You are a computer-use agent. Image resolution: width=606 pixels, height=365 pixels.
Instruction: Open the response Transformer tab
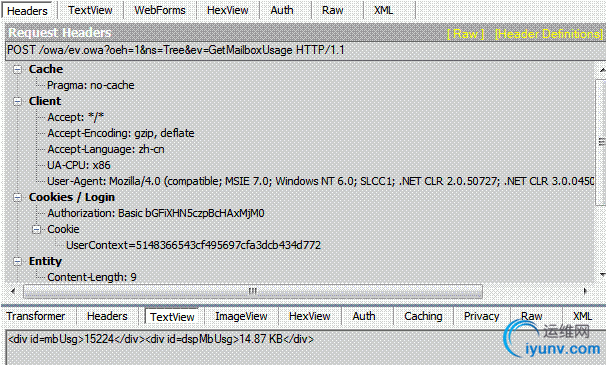36,316
